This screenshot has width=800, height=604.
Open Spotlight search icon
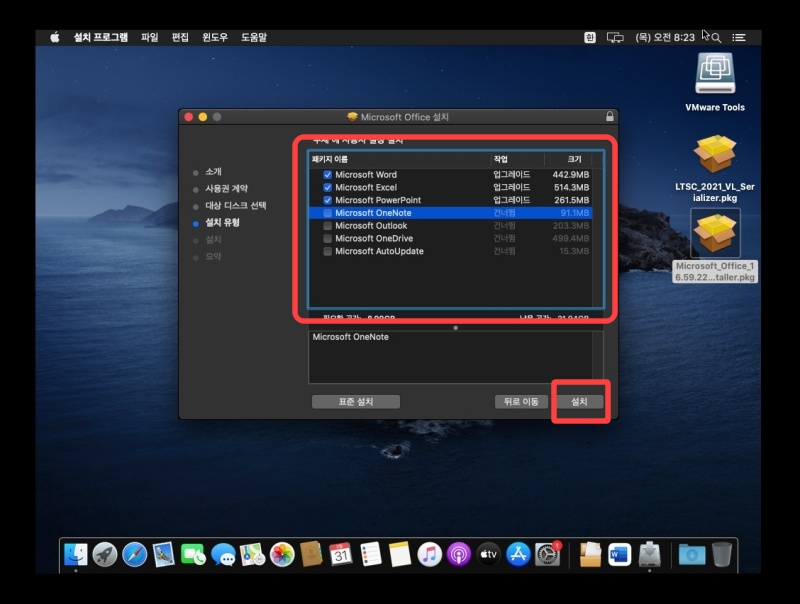coord(716,38)
